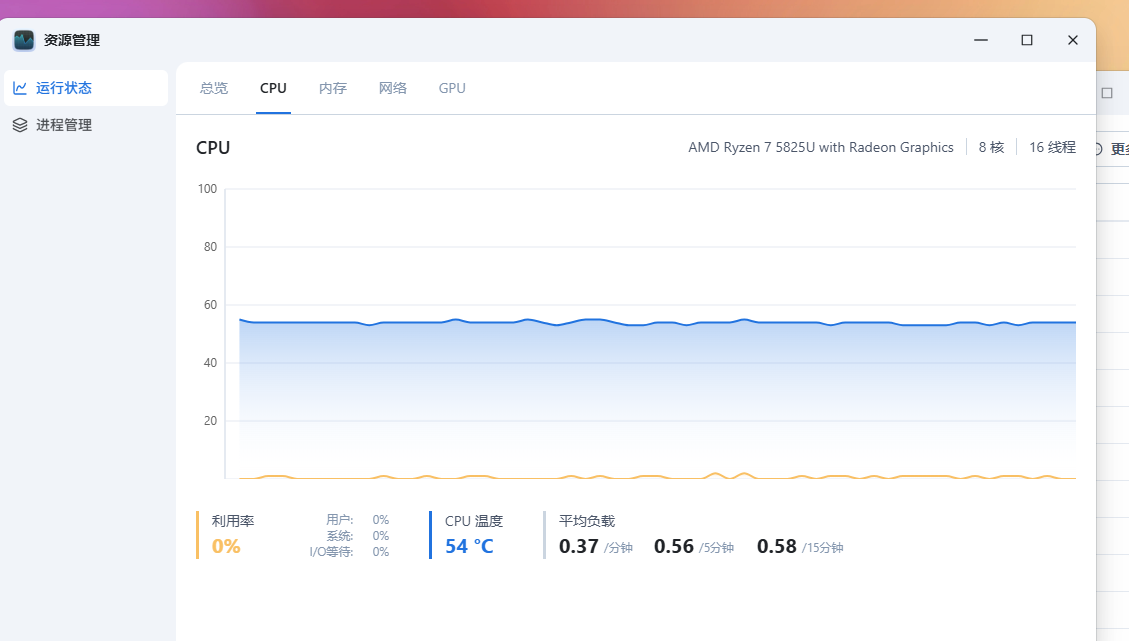Close the 资源管理 window
The height and width of the screenshot is (641, 1129).
[1072, 40]
